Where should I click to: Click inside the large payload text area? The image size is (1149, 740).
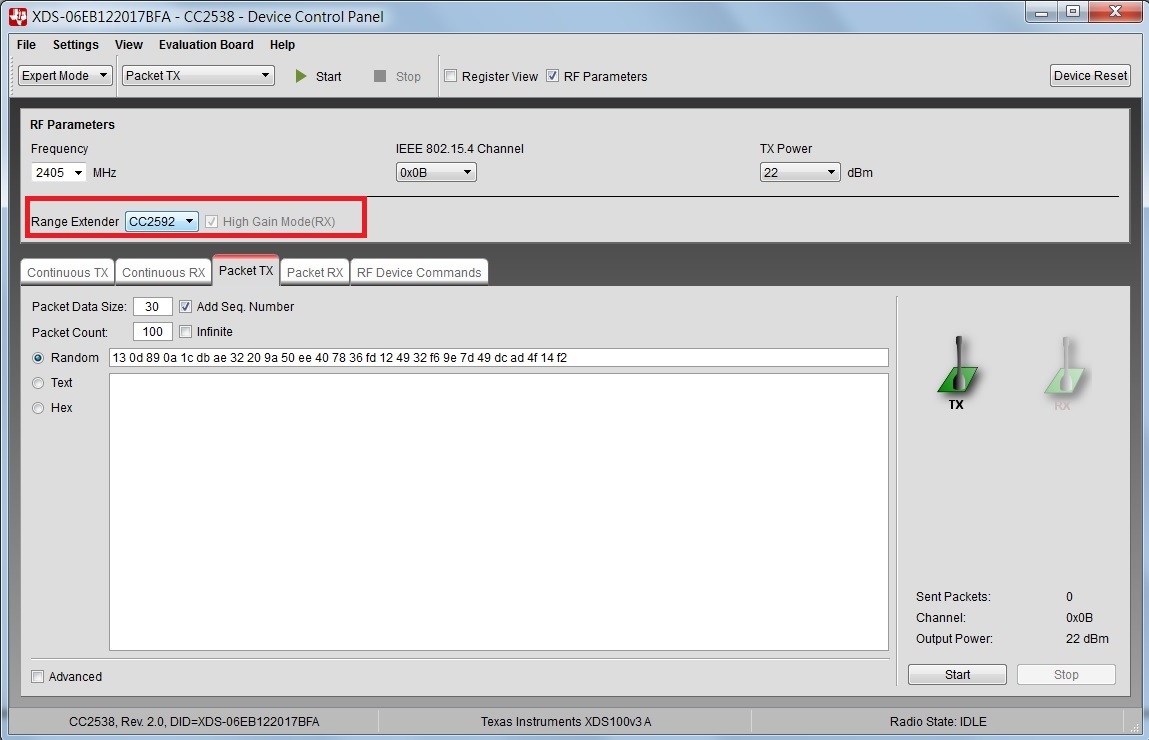[498, 512]
